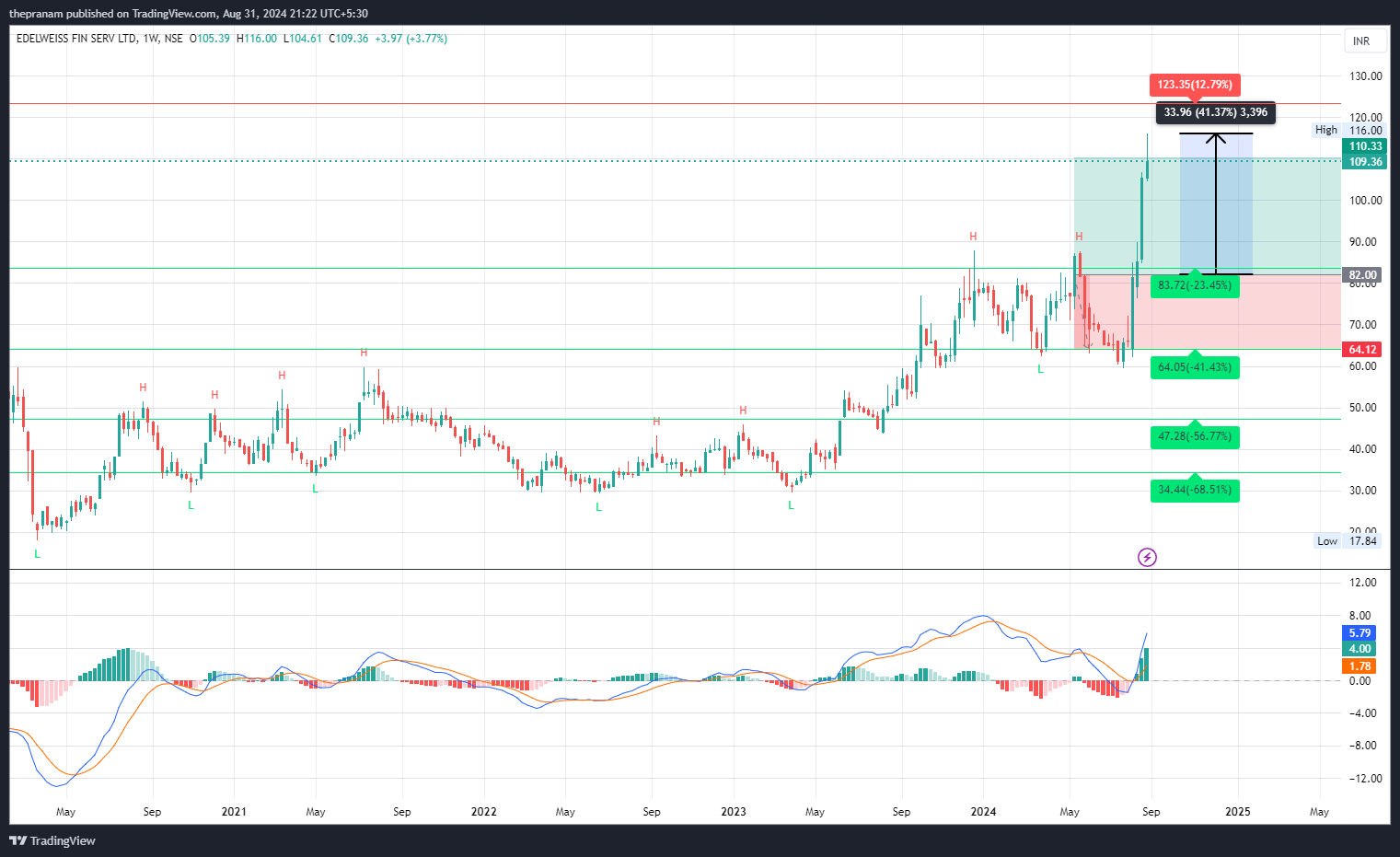
Task: Click the open value O105.39
Action: [x=210, y=39]
